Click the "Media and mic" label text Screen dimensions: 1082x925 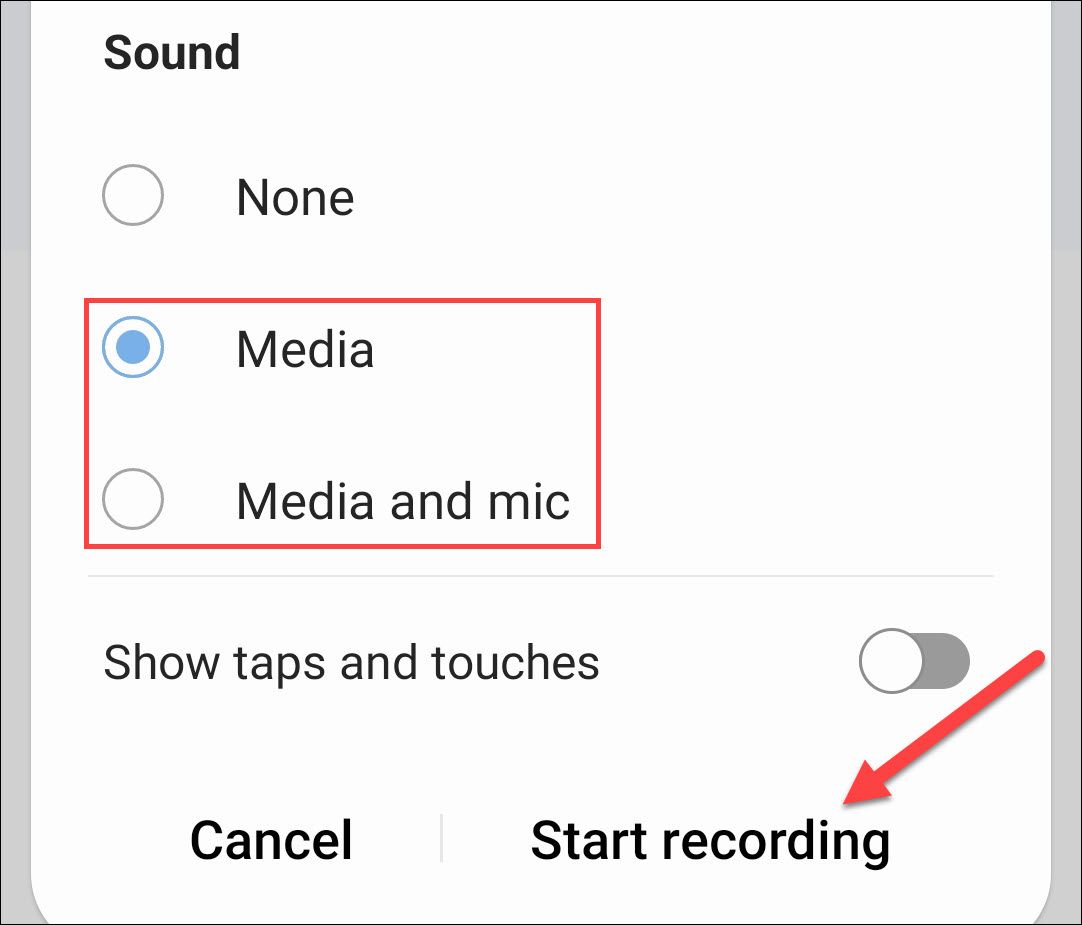click(x=403, y=501)
